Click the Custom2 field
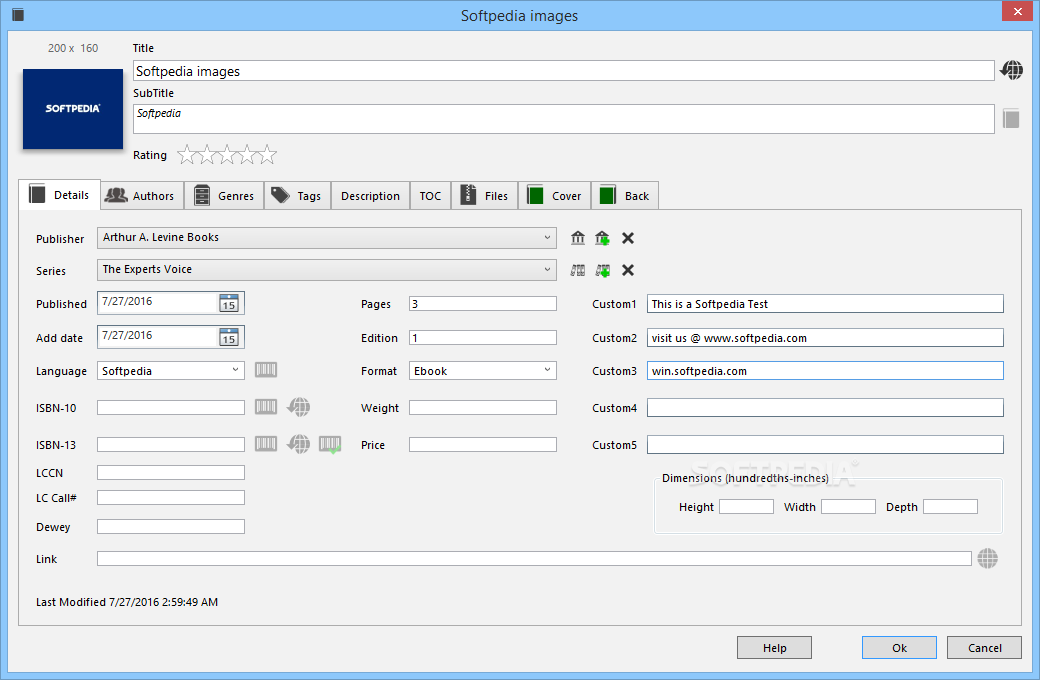Viewport: 1040px width, 680px height. [x=825, y=338]
